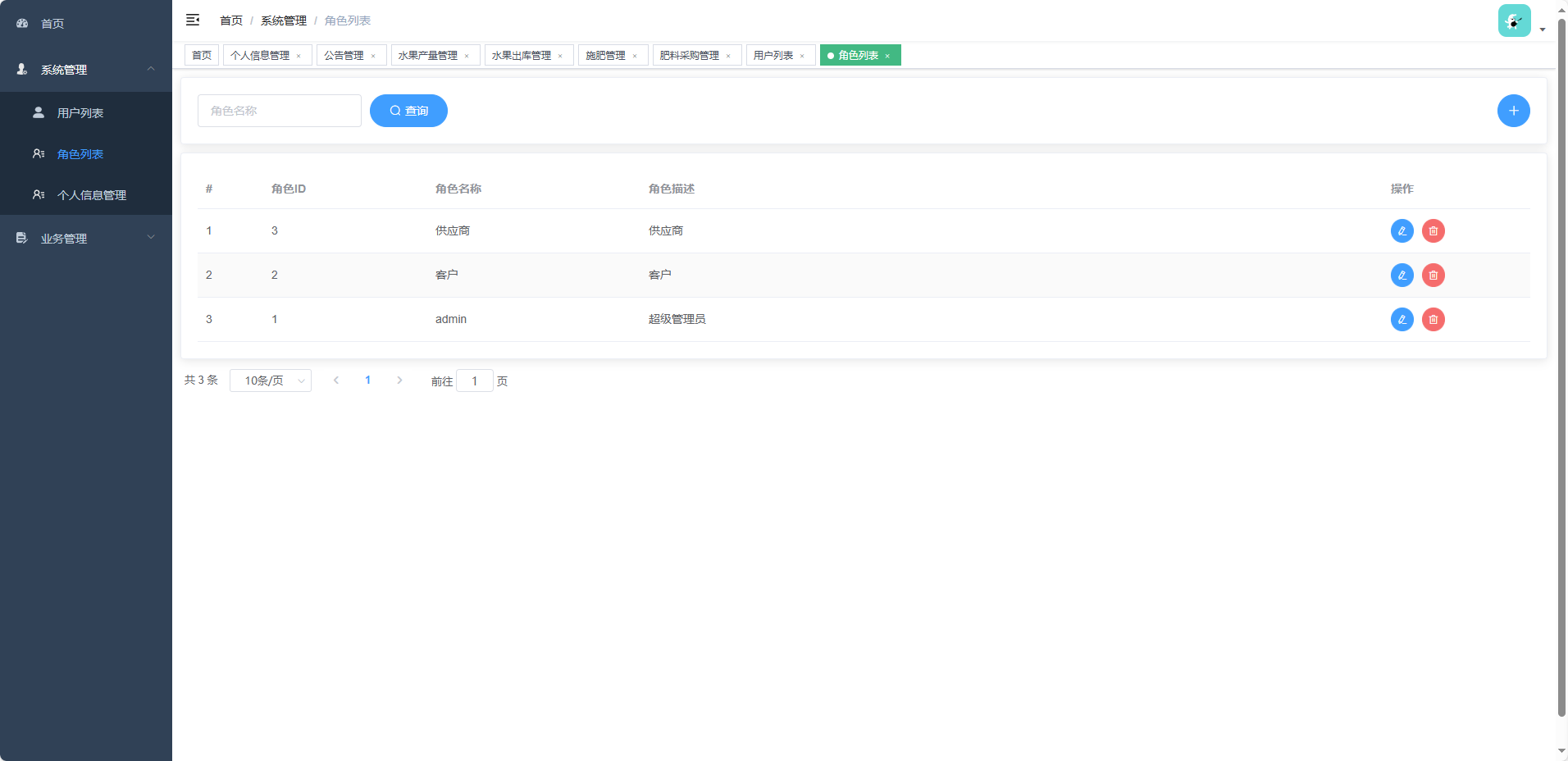Expand the 业务管理 sidebar menu

pyautogui.click(x=86, y=239)
